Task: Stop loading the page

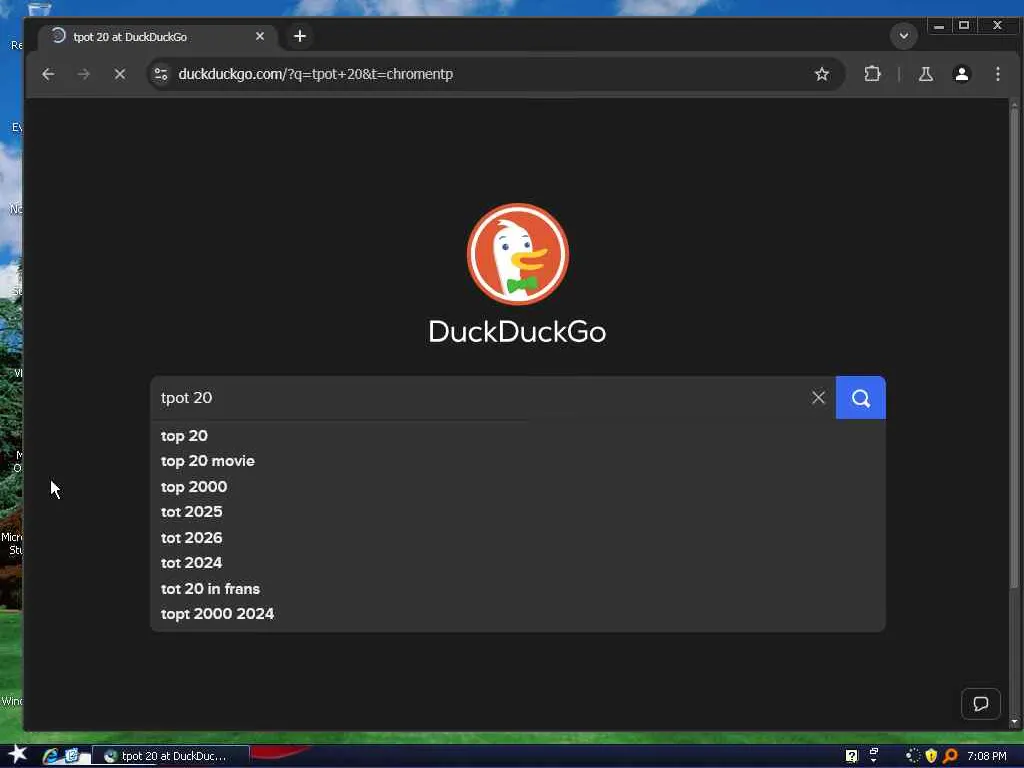Action: pos(120,74)
